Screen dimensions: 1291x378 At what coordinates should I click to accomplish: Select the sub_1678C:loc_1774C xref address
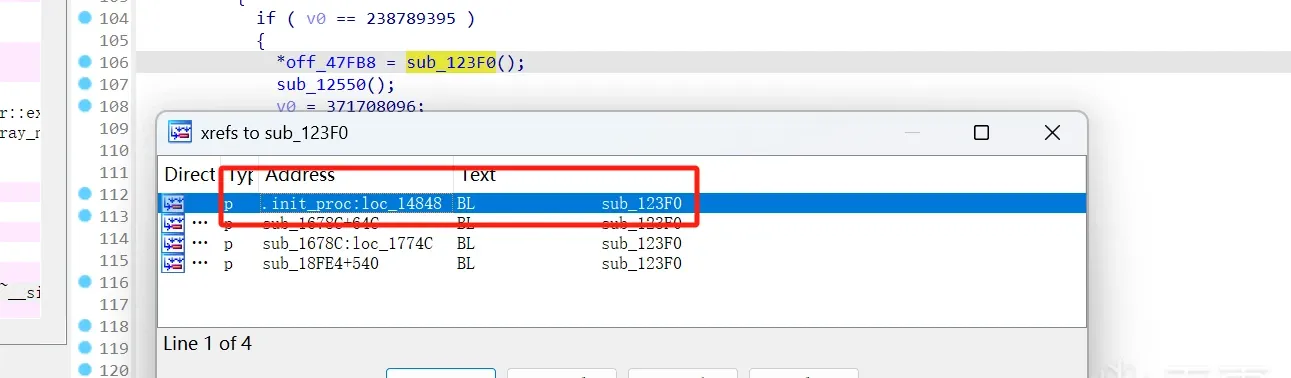tap(348, 243)
